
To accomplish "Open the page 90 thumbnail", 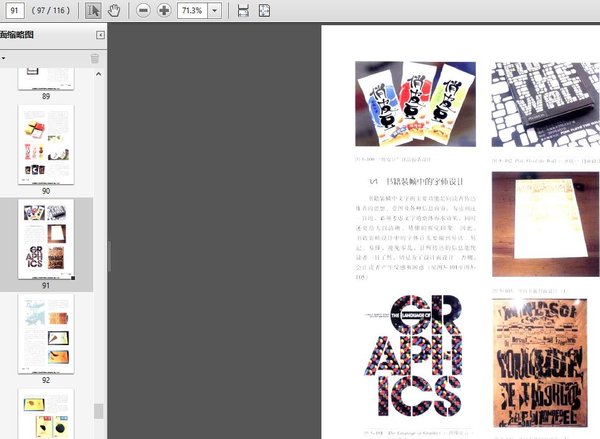I will click(46, 145).
